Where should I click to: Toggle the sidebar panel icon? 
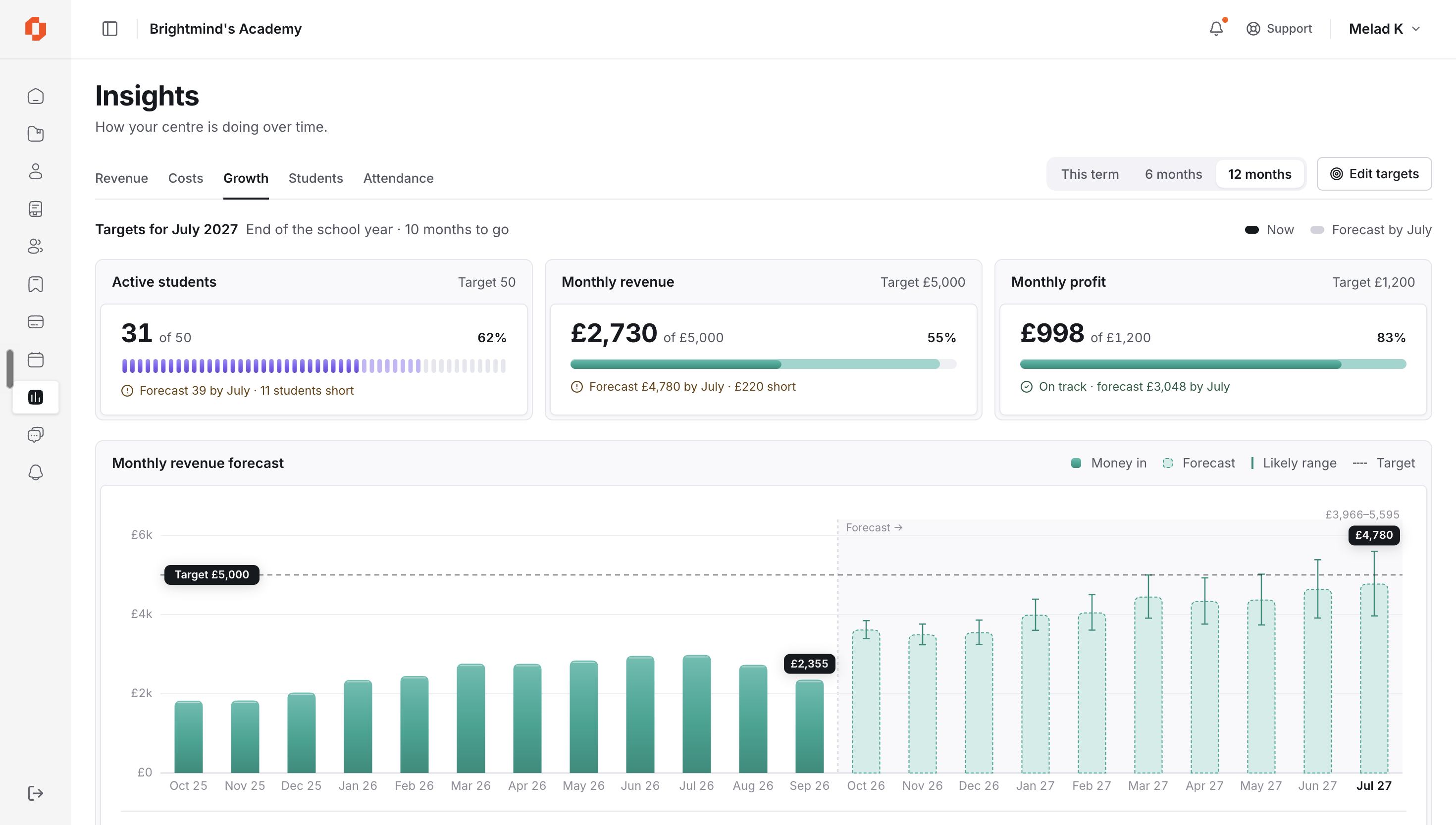click(x=110, y=29)
